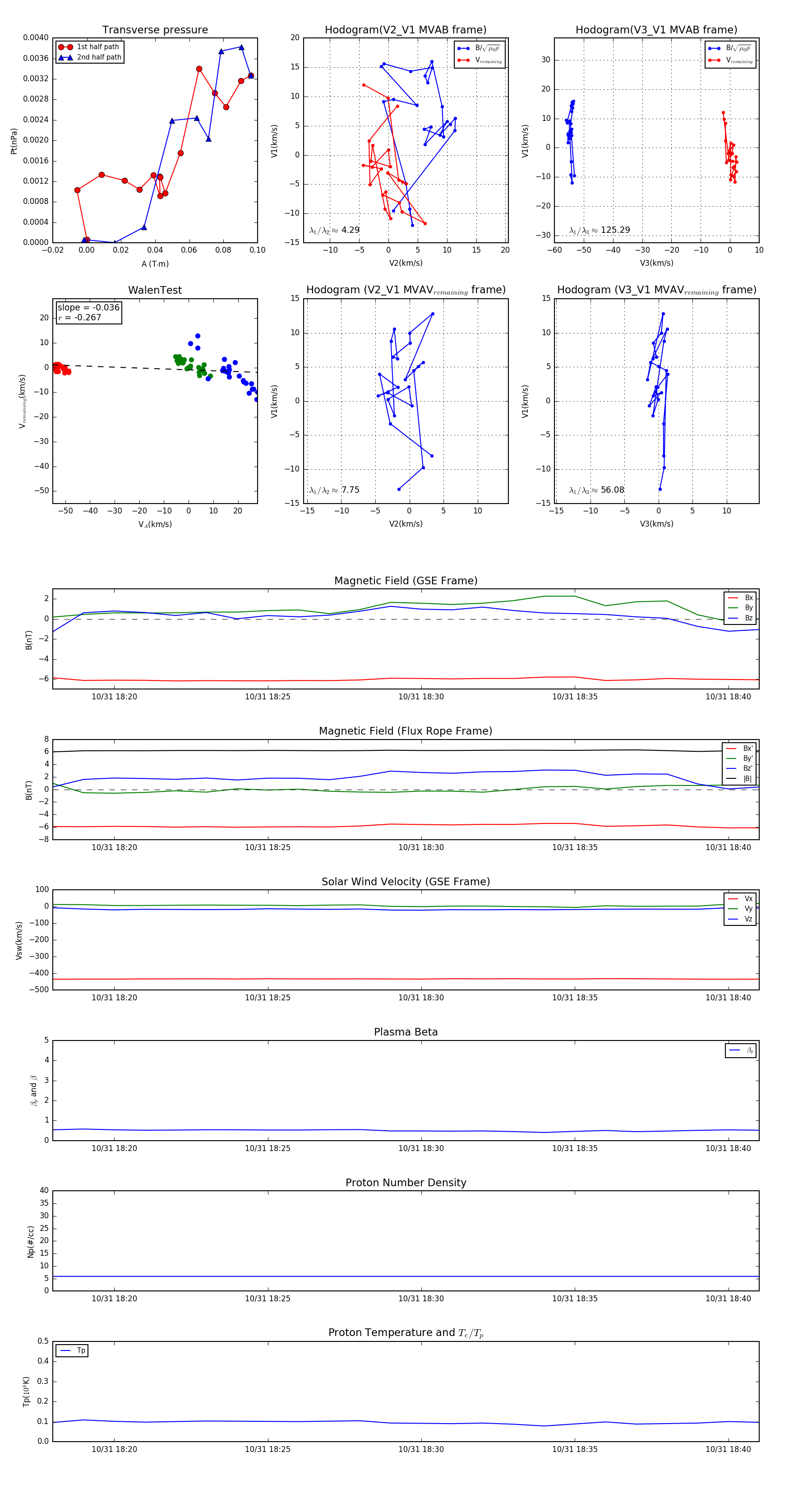
Task: Click the 'r = -0.267' annotation
Action: pos(79,317)
